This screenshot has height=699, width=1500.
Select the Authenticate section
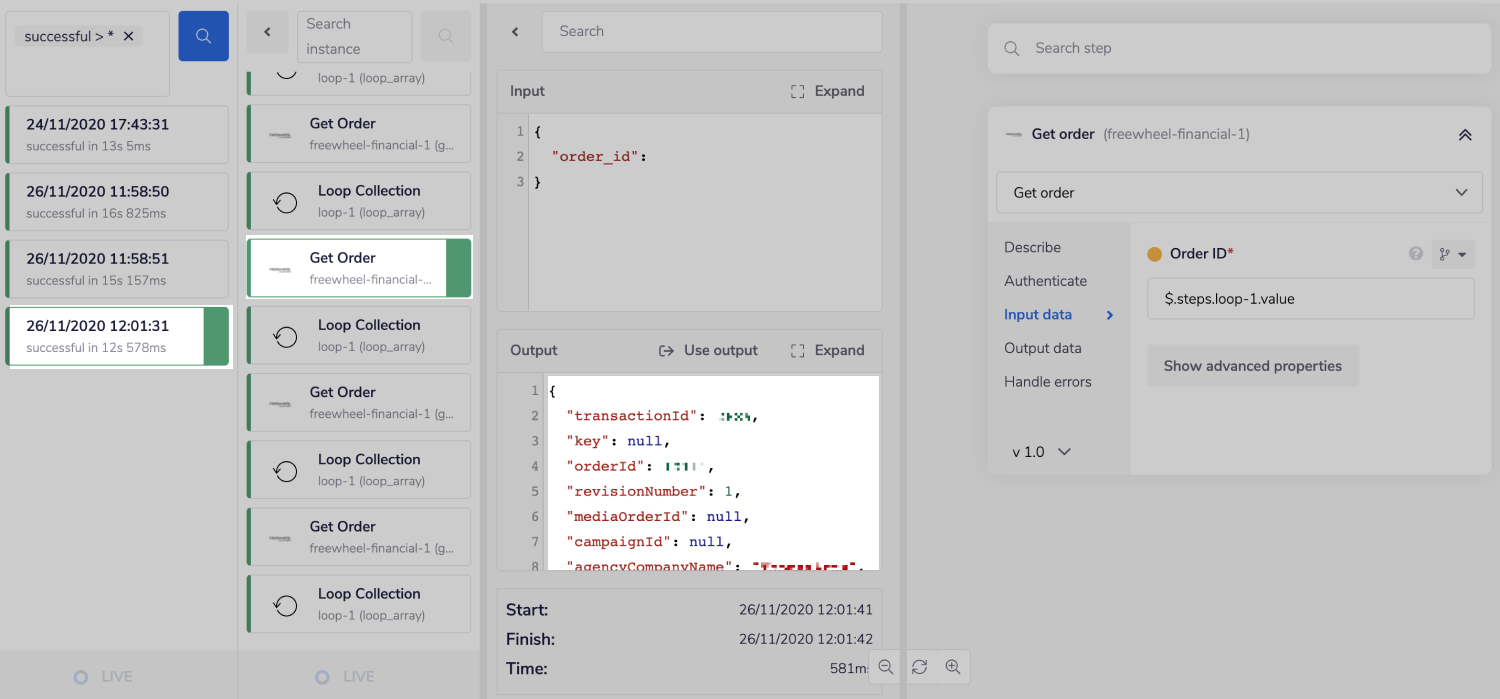click(1043, 281)
